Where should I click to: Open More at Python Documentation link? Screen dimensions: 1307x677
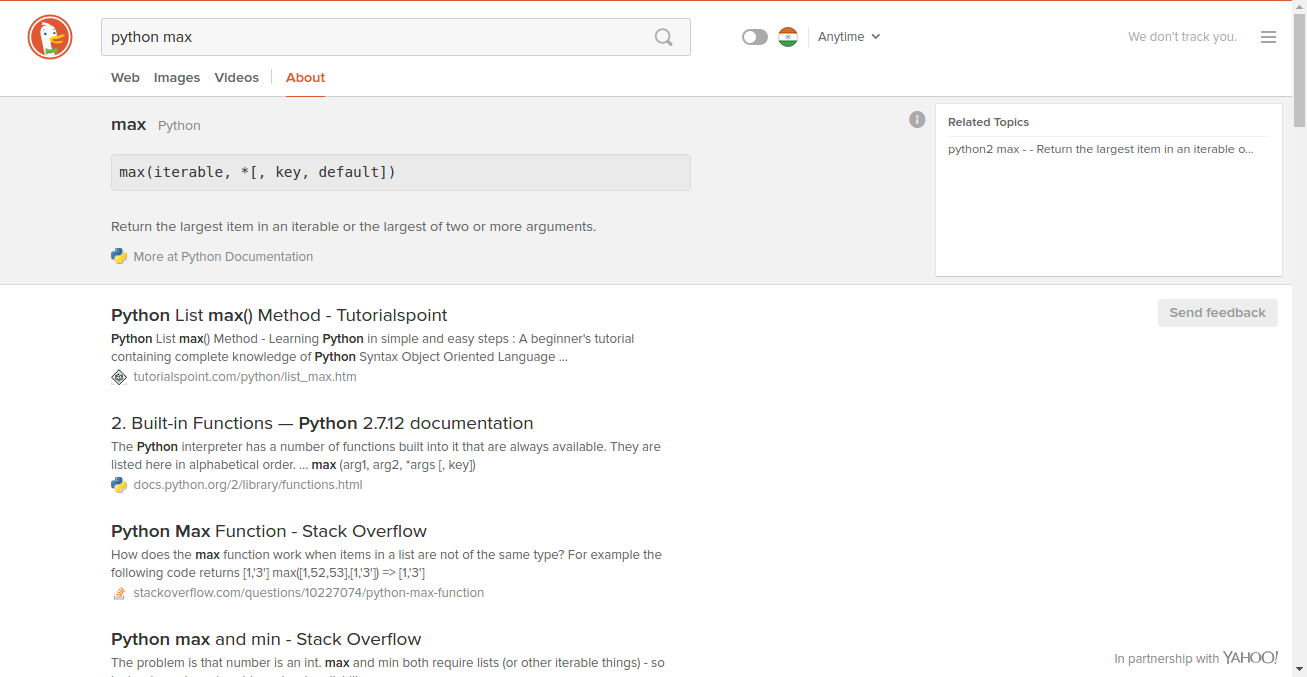223,257
